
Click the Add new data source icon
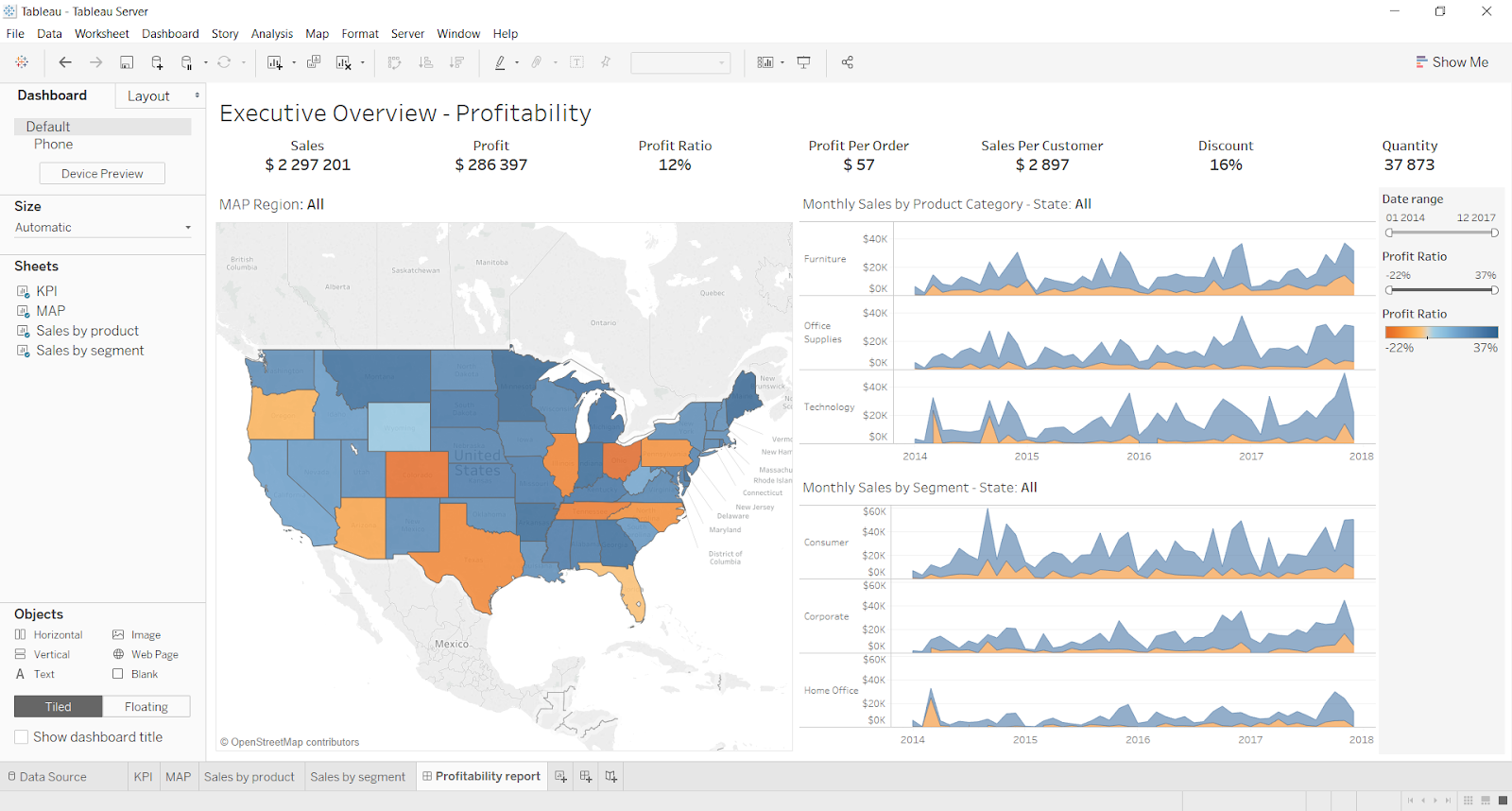tap(157, 62)
